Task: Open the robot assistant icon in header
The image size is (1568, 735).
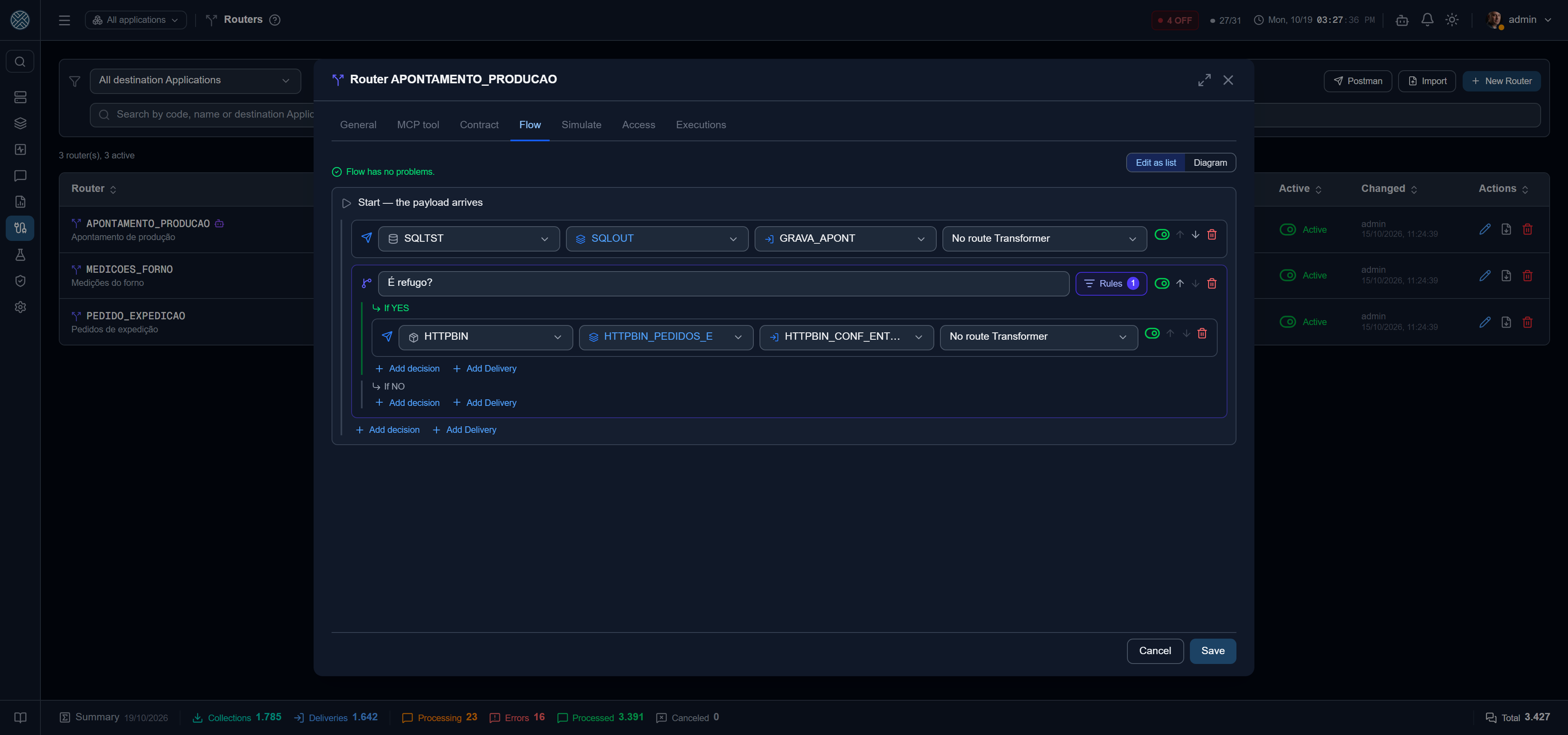Action: 1402,20
